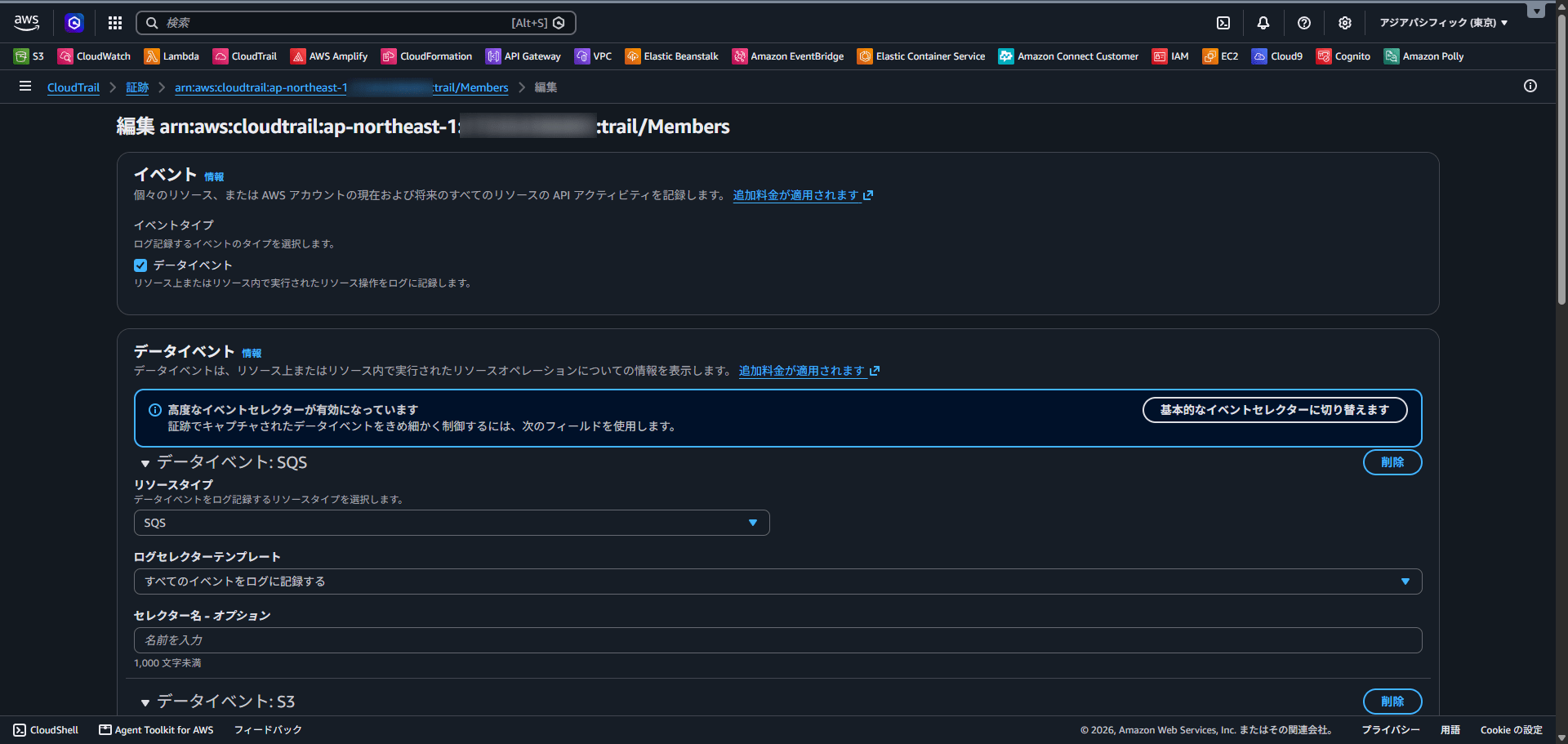
Task: Switch to basic event selectors button
Action: [x=1274, y=410]
